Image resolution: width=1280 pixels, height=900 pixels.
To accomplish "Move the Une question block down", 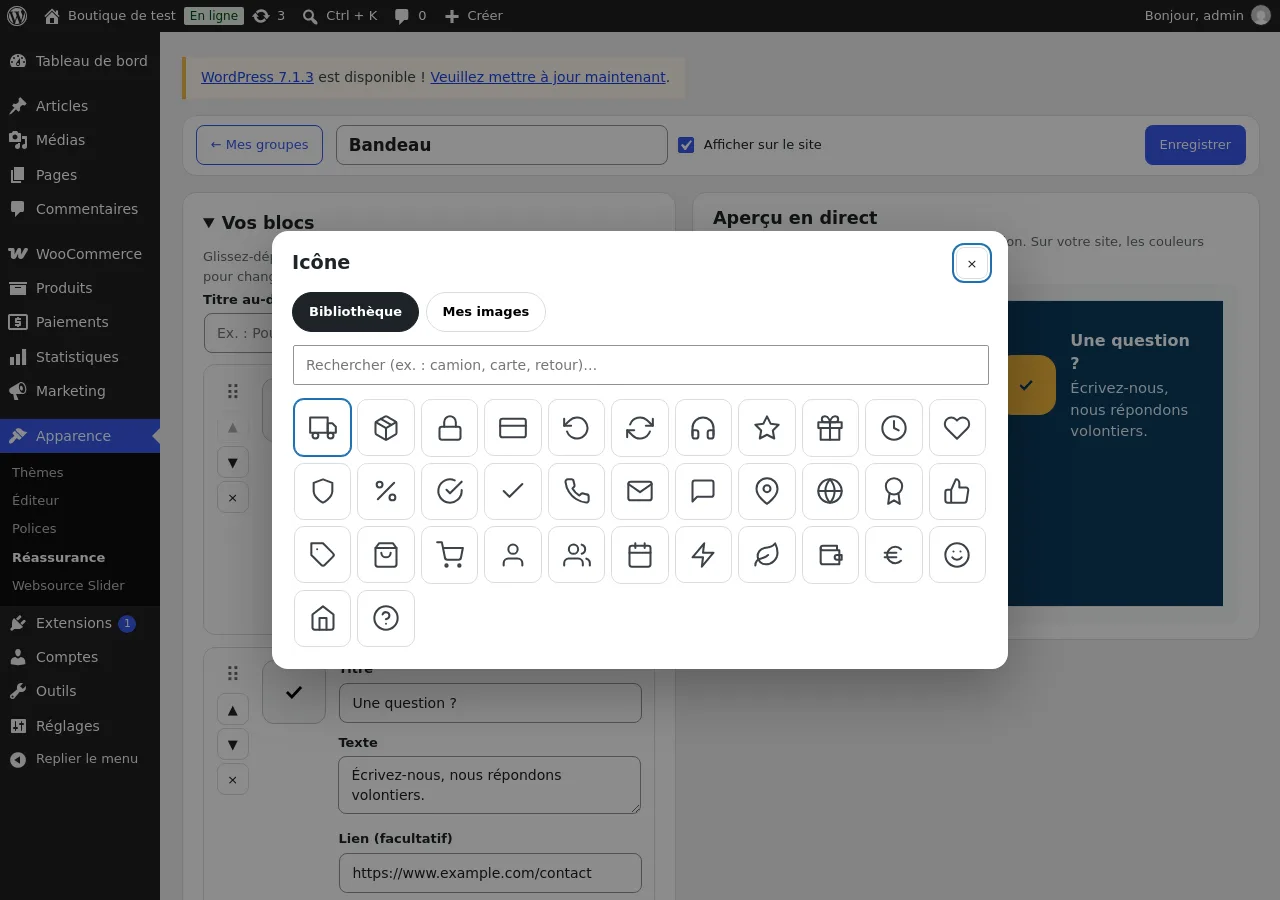I will tap(233, 744).
